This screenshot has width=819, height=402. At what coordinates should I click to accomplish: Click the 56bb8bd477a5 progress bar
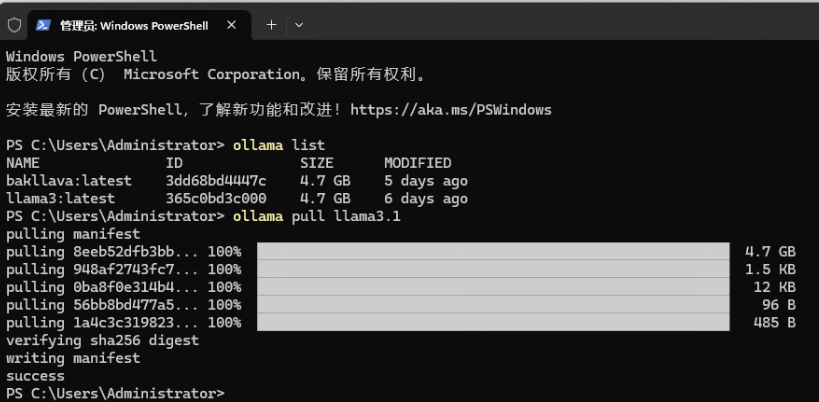point(492,304)
